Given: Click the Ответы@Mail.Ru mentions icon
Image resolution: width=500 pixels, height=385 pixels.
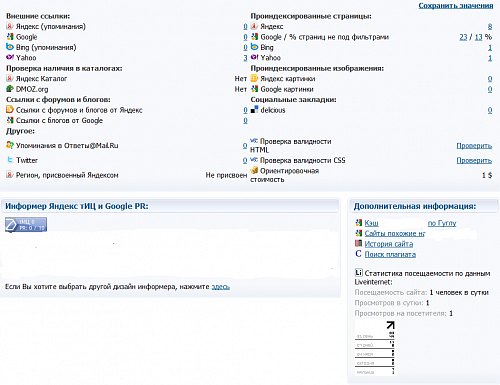Looking at the screenshot, I should click(x=10, y=145).
